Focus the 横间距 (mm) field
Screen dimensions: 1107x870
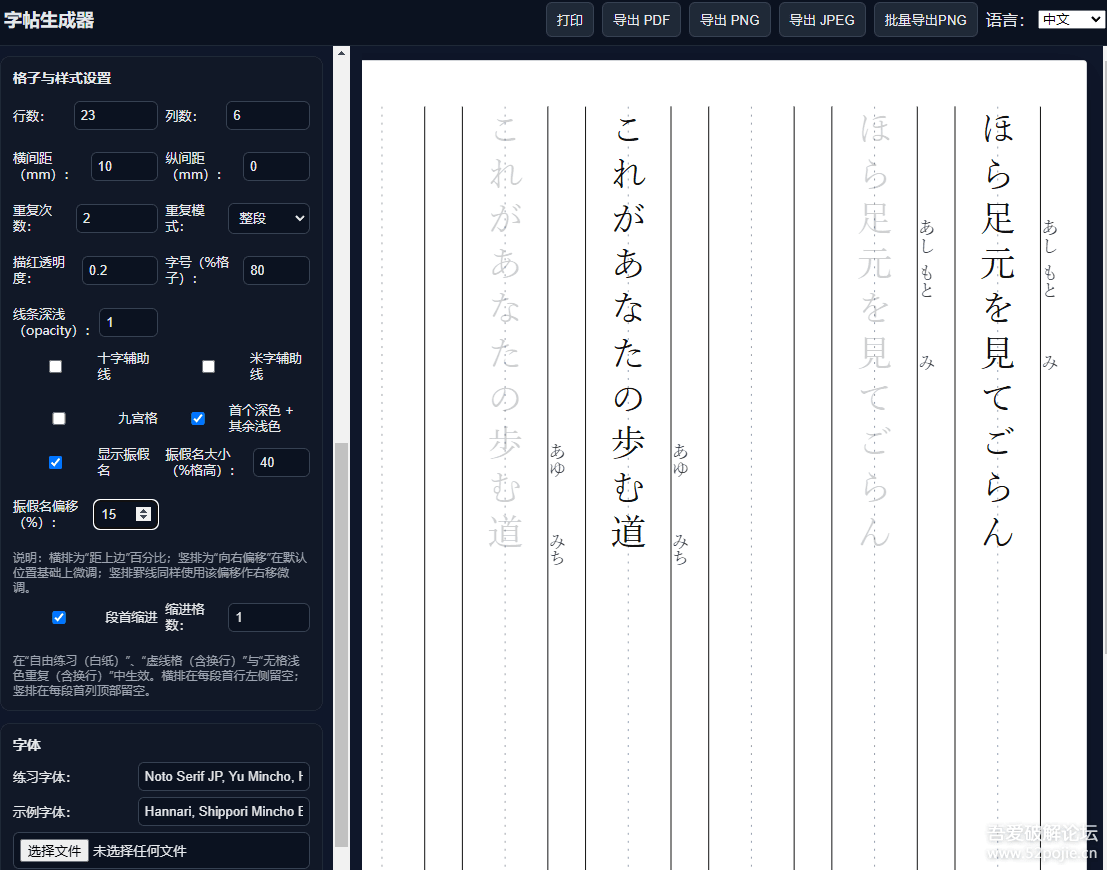point(124,166)
